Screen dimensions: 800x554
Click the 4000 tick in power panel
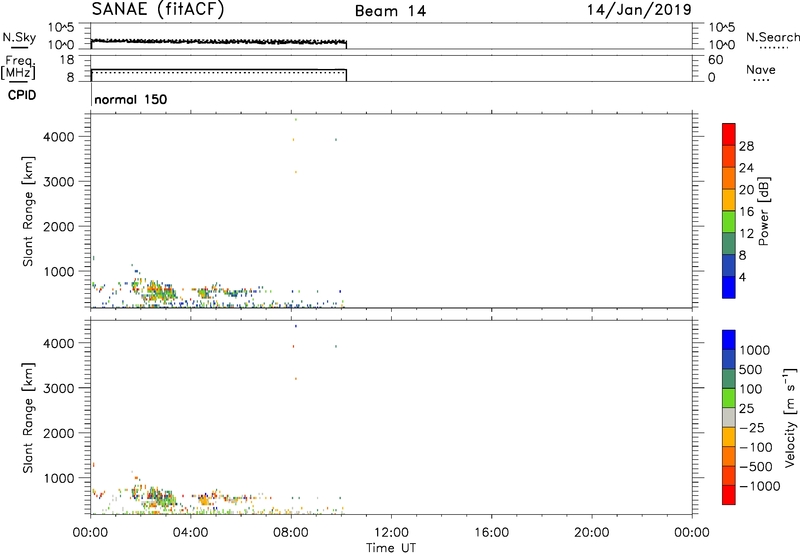(x=58, y=137)
